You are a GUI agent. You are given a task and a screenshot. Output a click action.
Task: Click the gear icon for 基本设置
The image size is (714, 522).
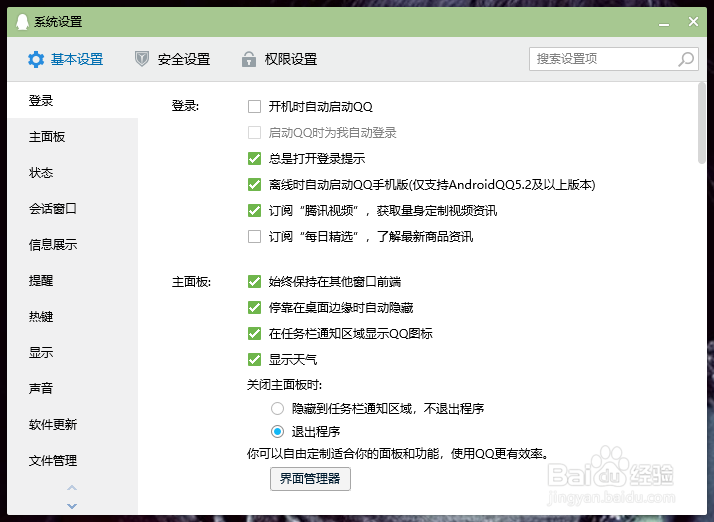[36, 59]
